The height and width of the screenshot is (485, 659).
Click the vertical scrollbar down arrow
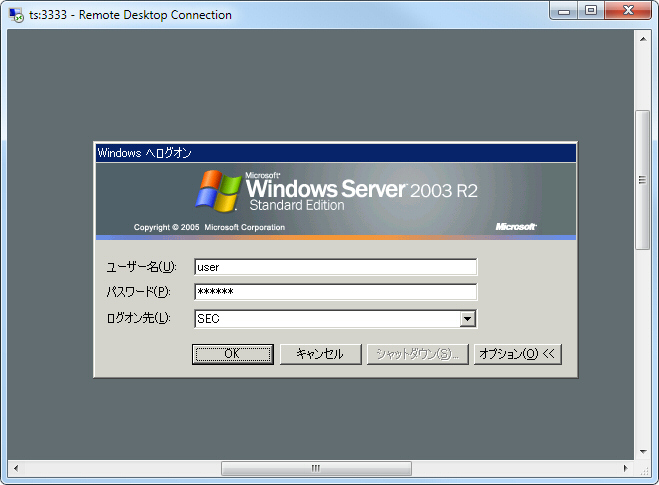pos(643,452)
